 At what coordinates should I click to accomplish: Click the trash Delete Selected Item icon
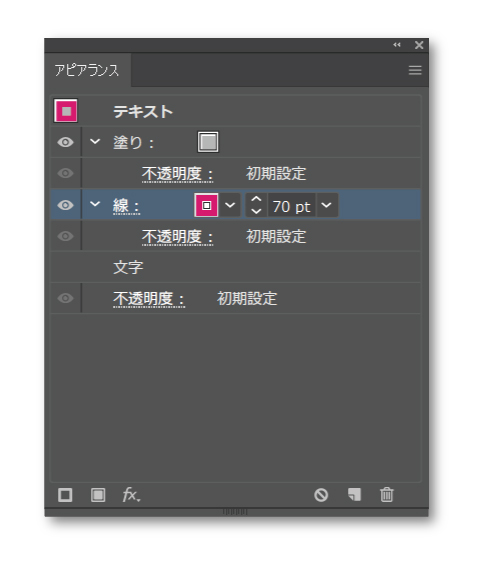387,495
